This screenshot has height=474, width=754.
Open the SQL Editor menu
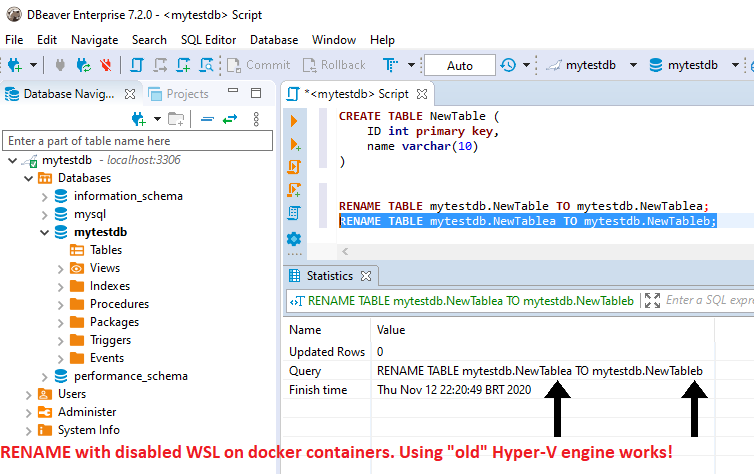[209, 40]
